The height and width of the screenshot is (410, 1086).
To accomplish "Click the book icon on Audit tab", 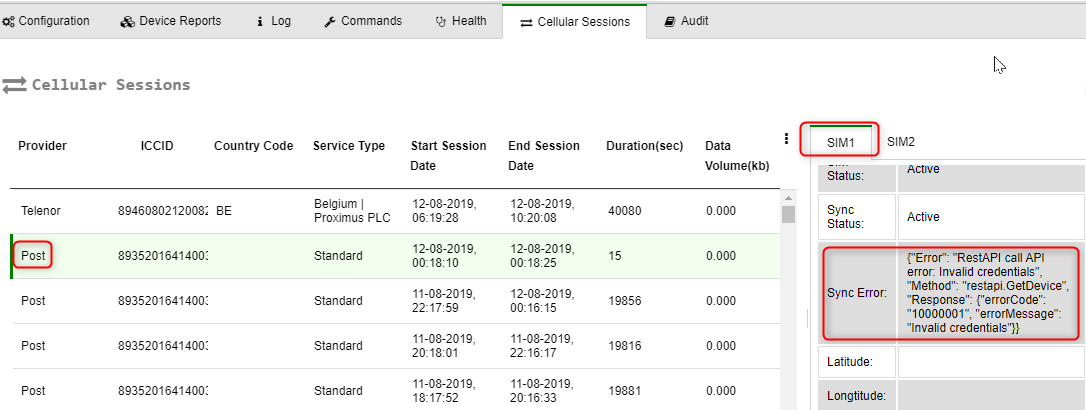I will point(669,21).
